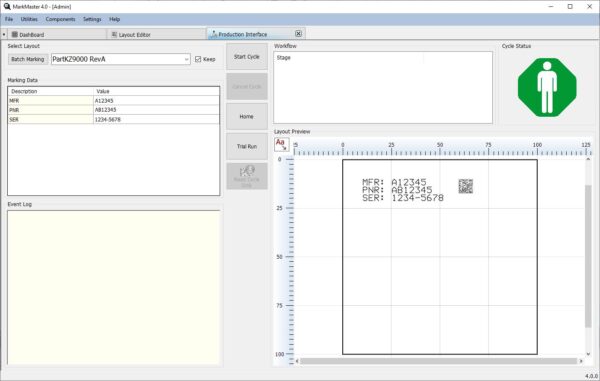This screenshot has height=381, width=600.
Task: Close the Production Interface tab
Action: tap(298, 34)
